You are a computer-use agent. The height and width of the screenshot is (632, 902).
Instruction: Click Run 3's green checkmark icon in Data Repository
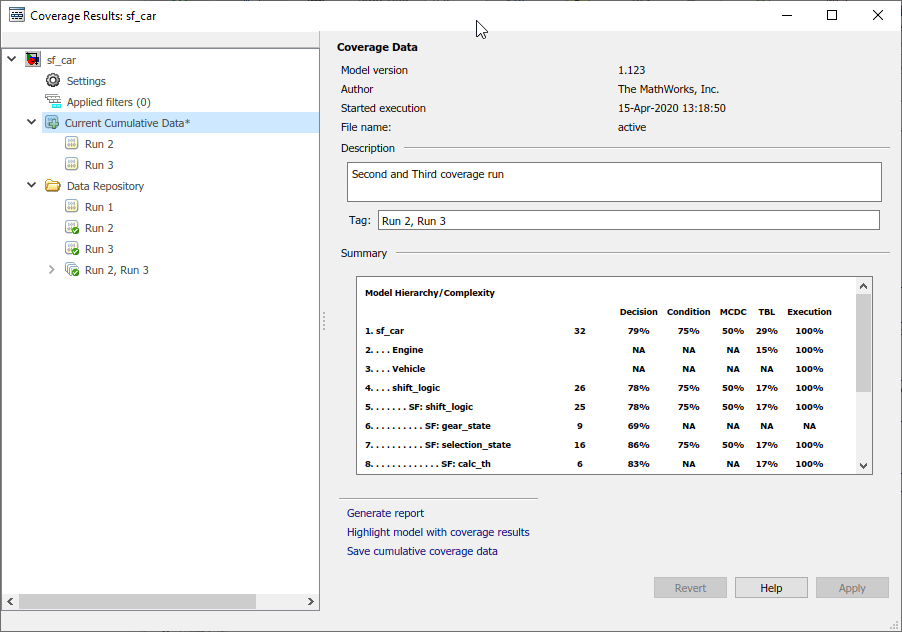(x=71, y=248)
